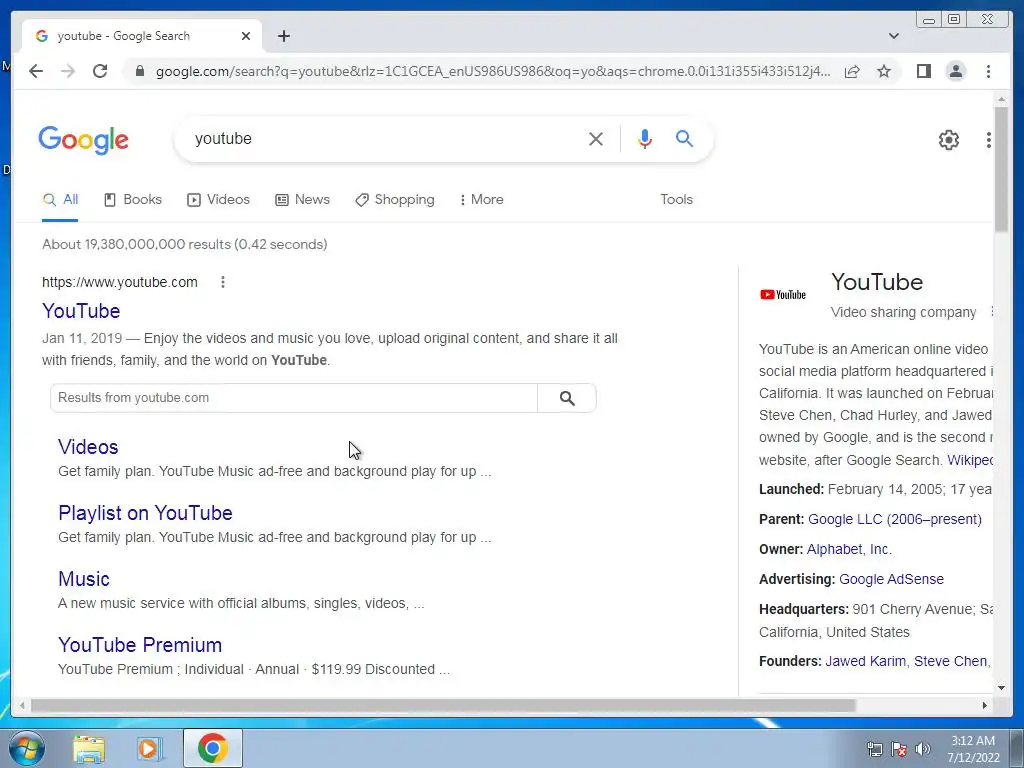Open YouTube Premium sitelink
The width and height of the screenshot is (1024, 768).
140,645
